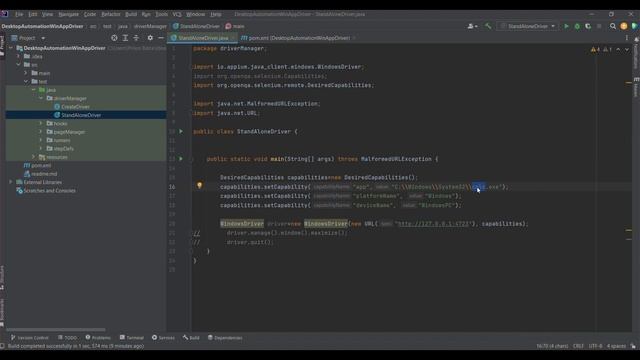The height and width of the screenshot is (360, 640).
Task: Run the StandAloneDriver configuration
Action: [x=566, y=26]
